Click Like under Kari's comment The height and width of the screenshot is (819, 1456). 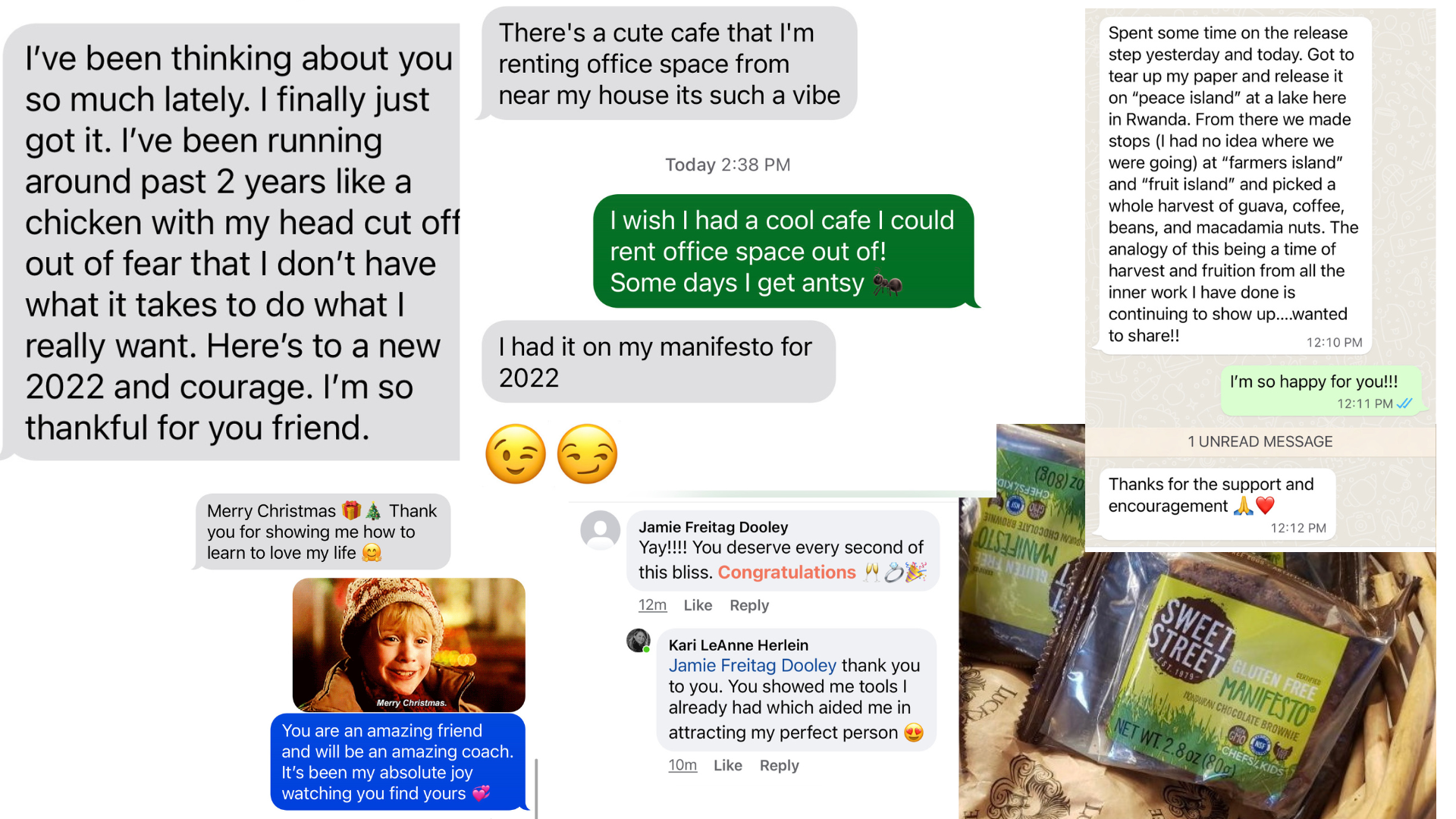(728, 765)
